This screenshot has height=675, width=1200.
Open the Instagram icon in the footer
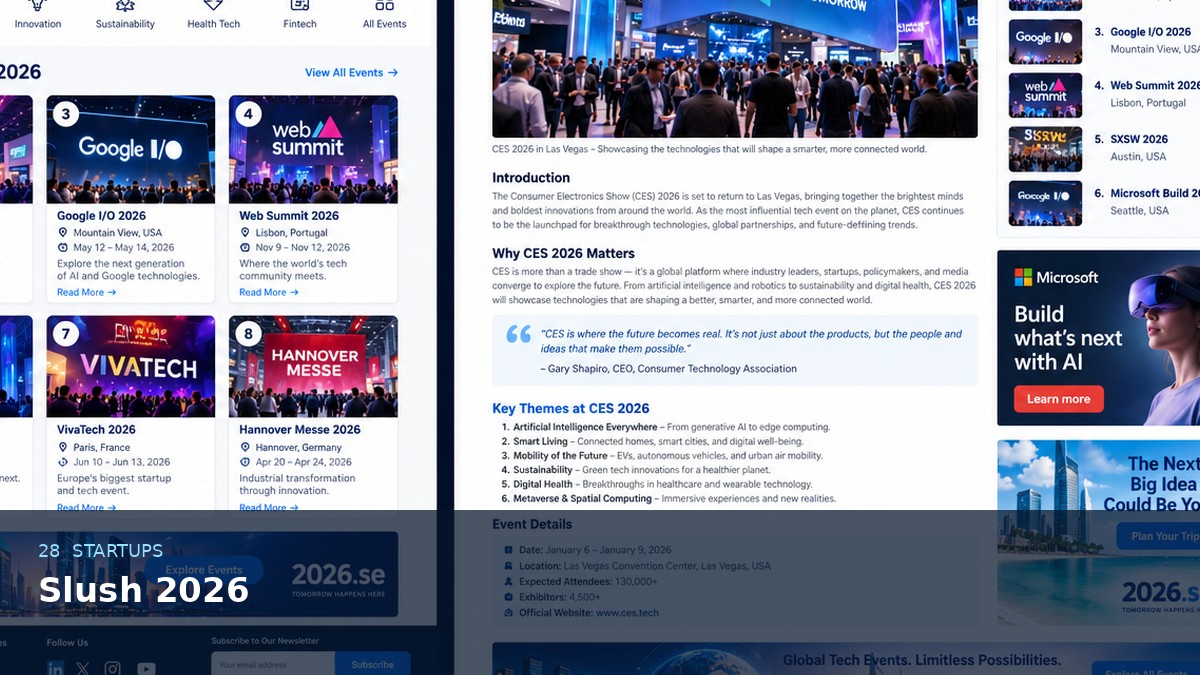tap(113, 668)
